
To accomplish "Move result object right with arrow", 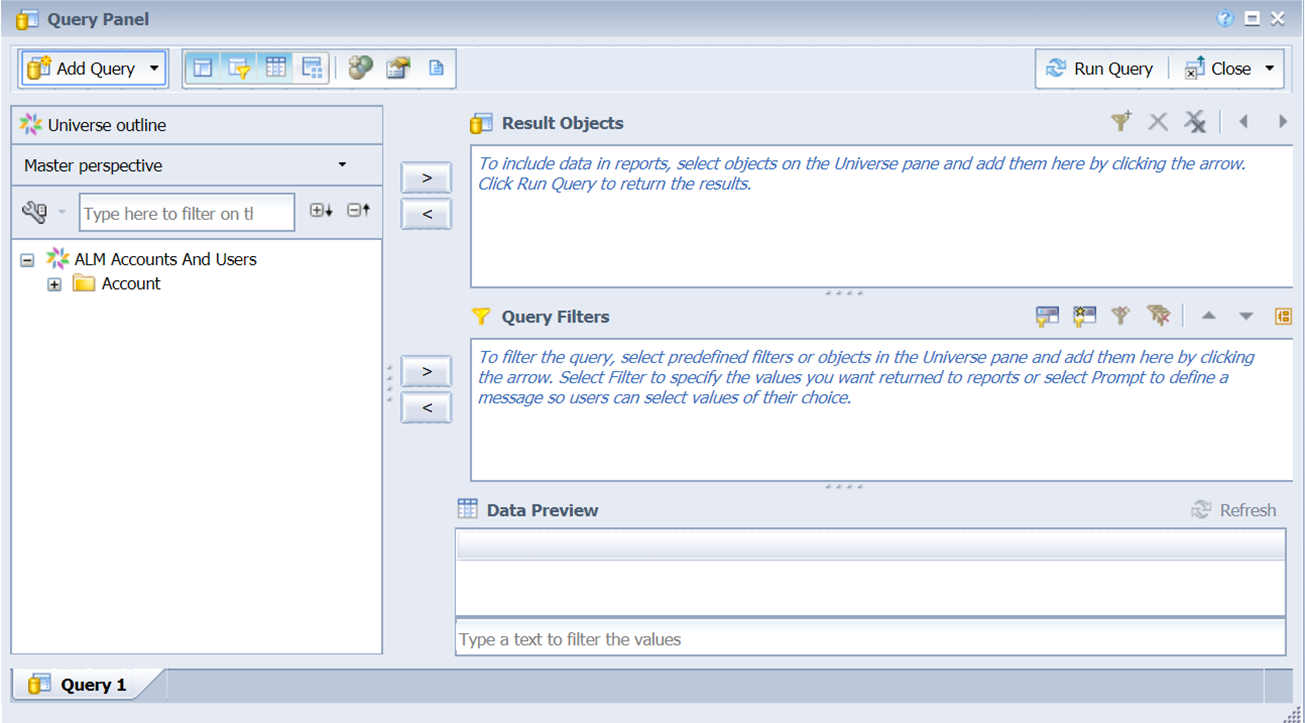I will pyautogui.click(x=1283, y=122).
